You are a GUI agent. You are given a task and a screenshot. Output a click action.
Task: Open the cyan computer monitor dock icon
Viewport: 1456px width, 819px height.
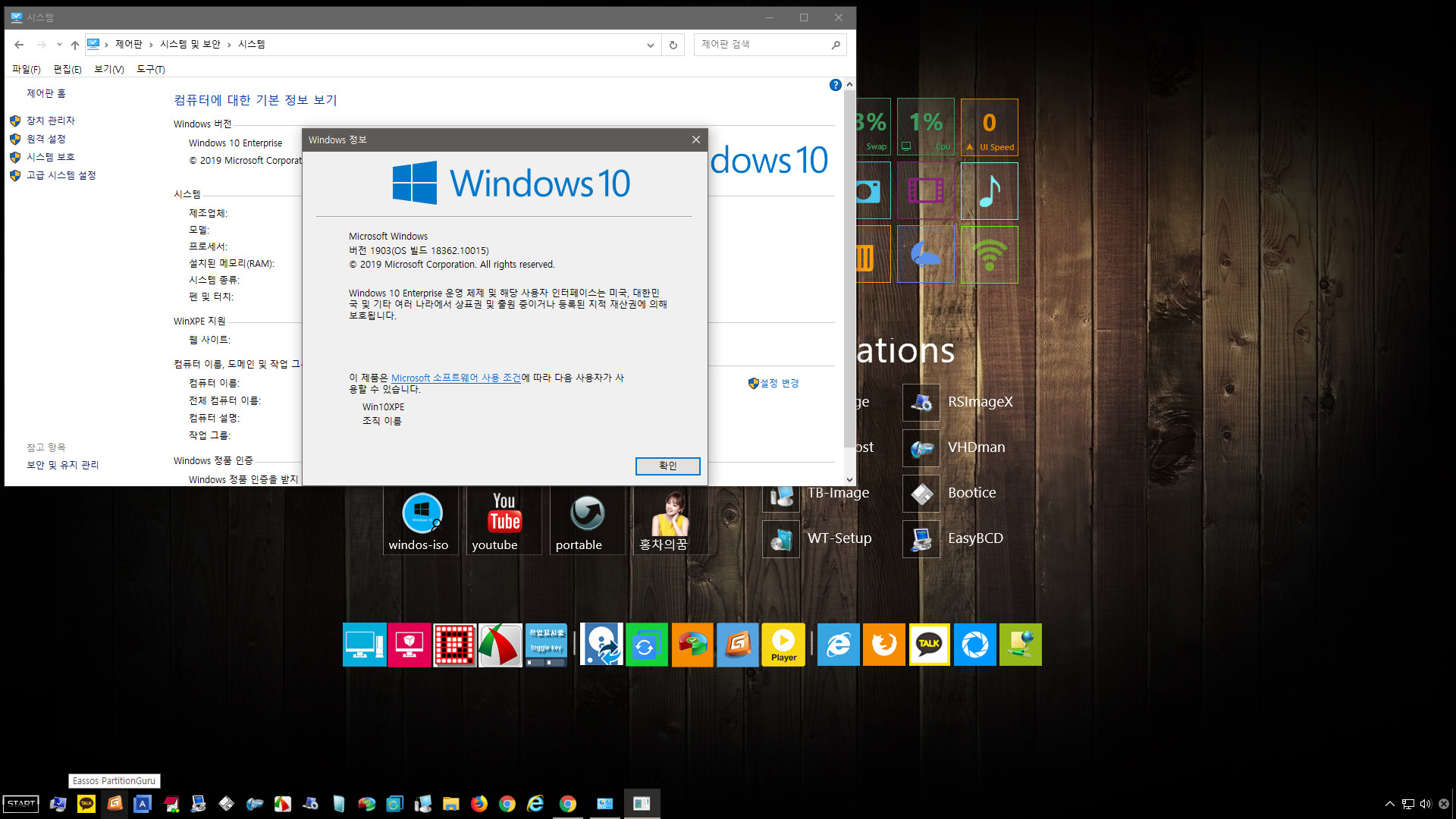tap(364, 645)
